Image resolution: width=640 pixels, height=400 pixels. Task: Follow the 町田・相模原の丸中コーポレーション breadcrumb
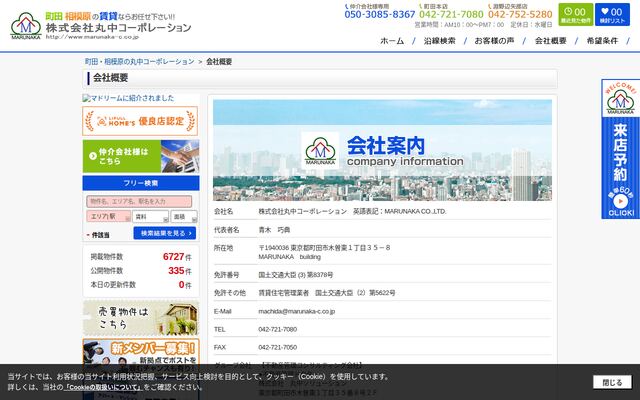140,62
